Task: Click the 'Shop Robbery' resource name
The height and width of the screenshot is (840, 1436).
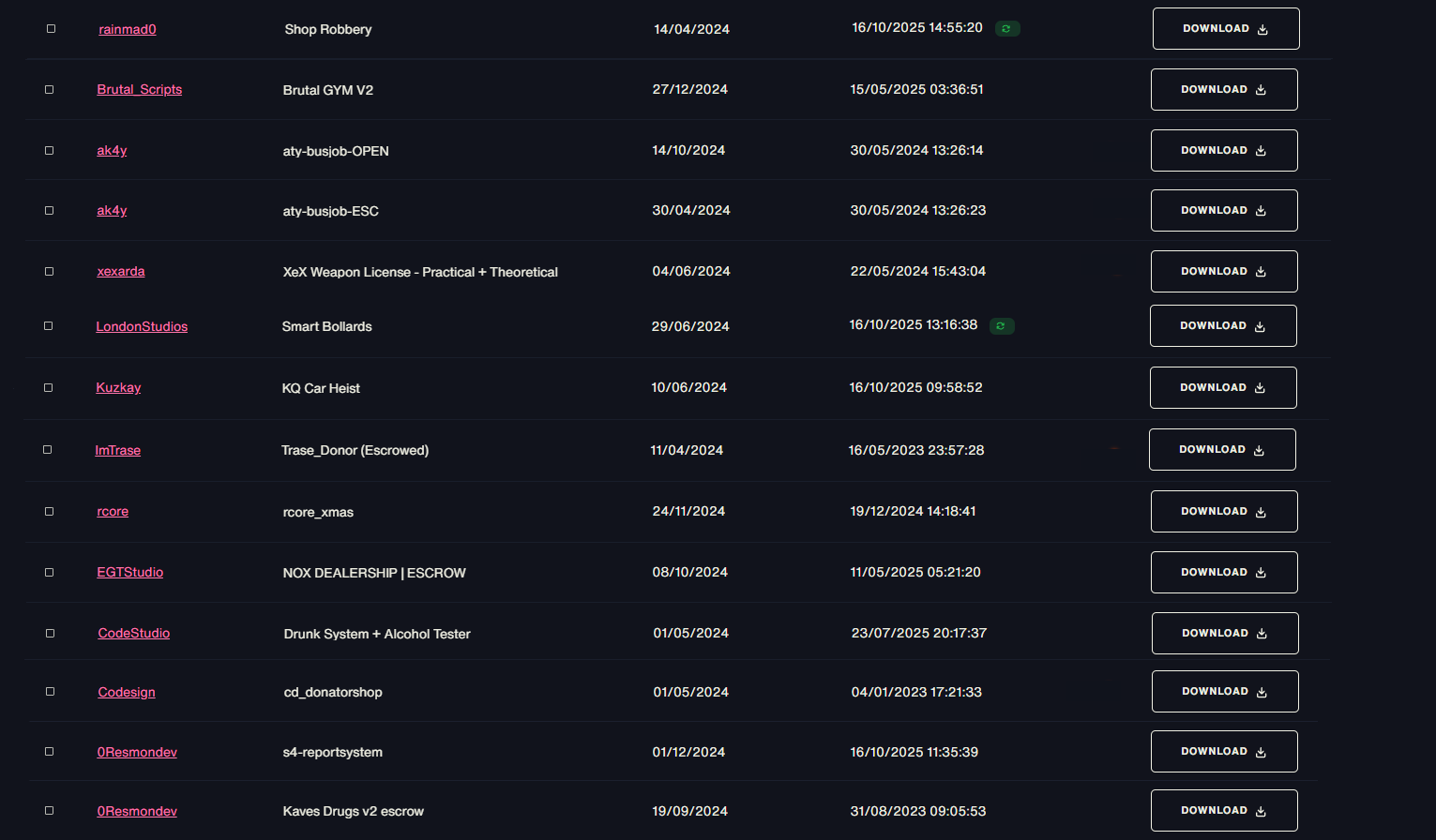Action: [x=328, y=29]
